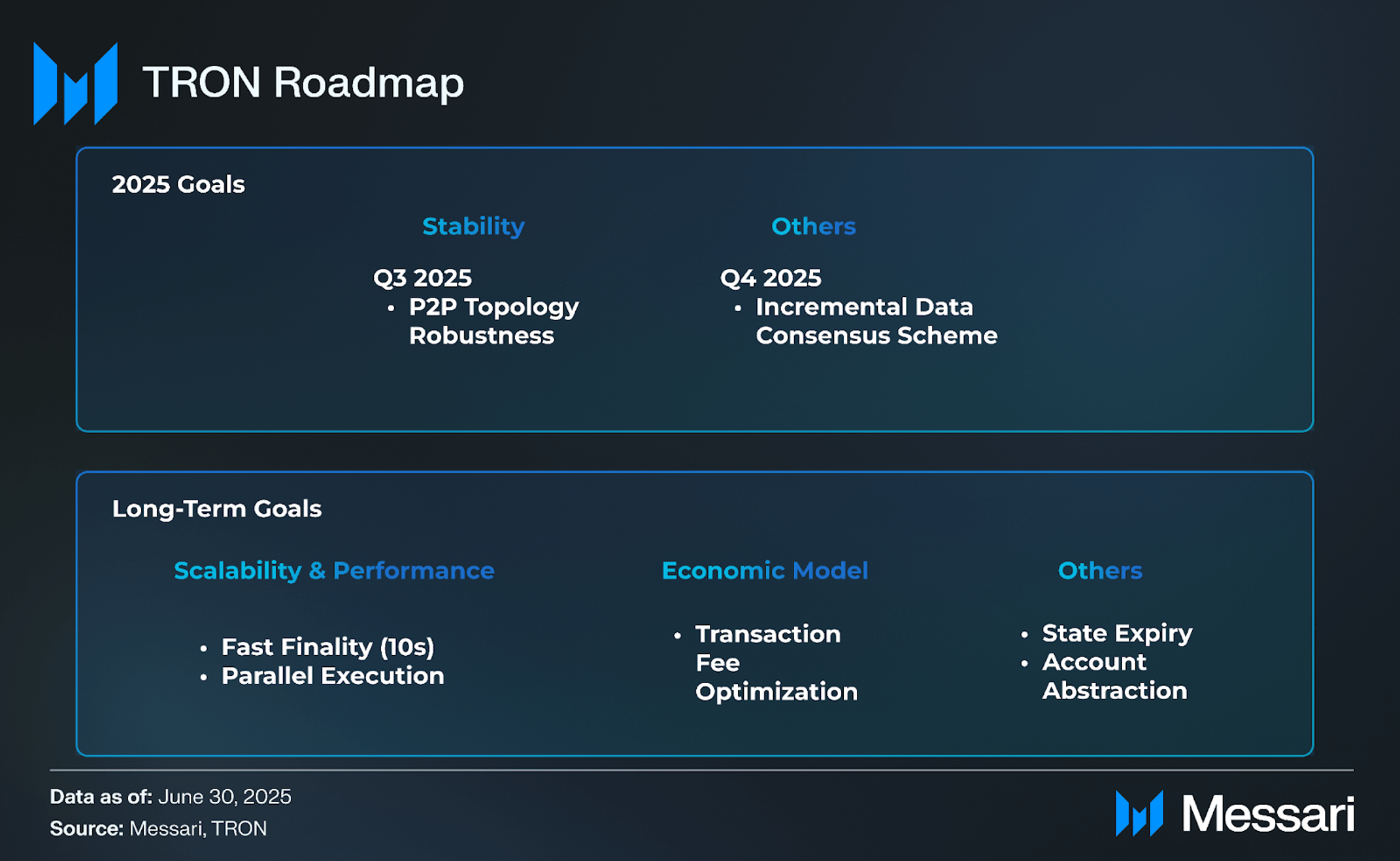Viewport: 1400px width, 861px height.
Task: Click 'Others' heading in 2025 Goals
Action: tap(813, 226)
